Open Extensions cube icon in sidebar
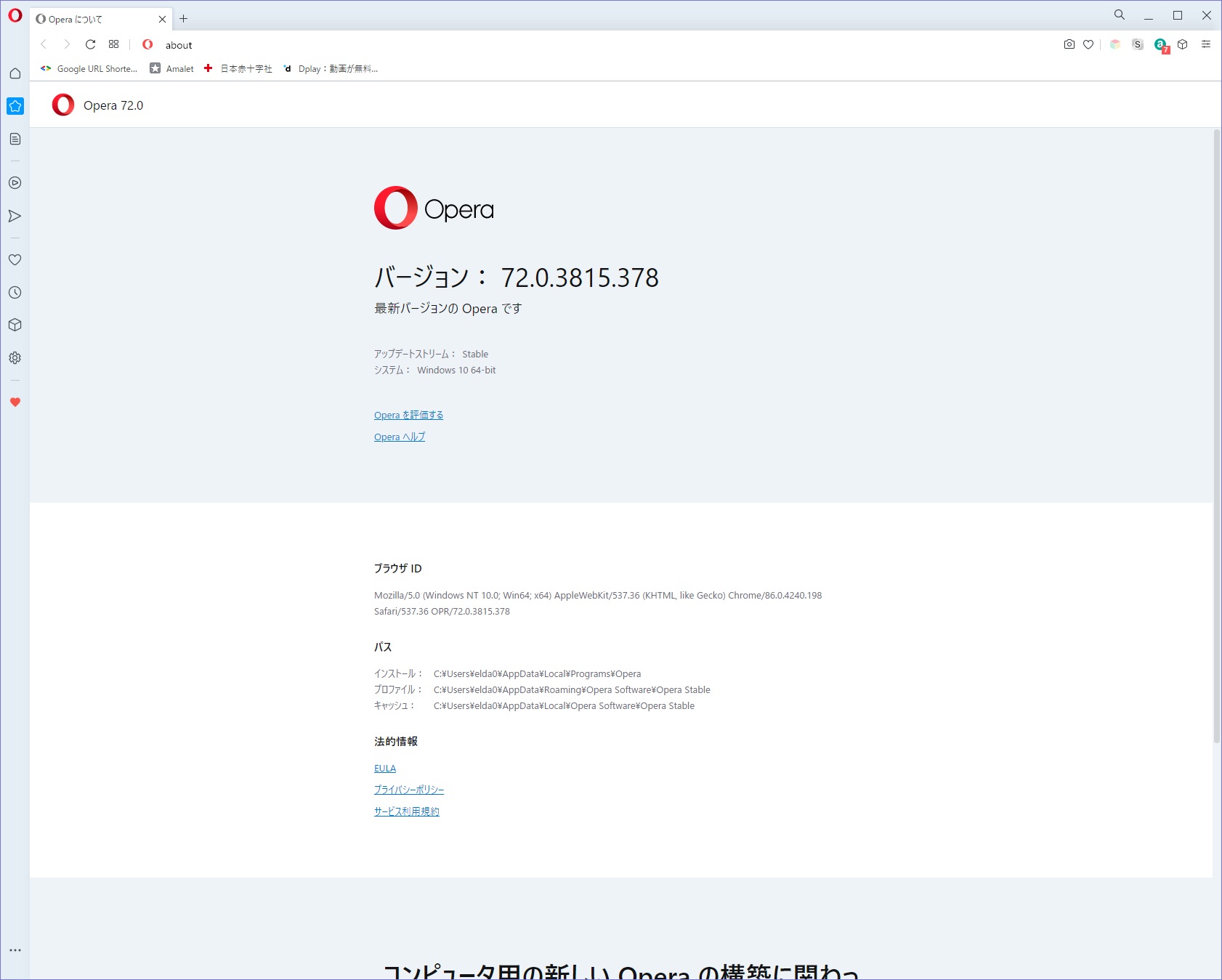Screen dimensions: 1222x980 coord(15,325)
